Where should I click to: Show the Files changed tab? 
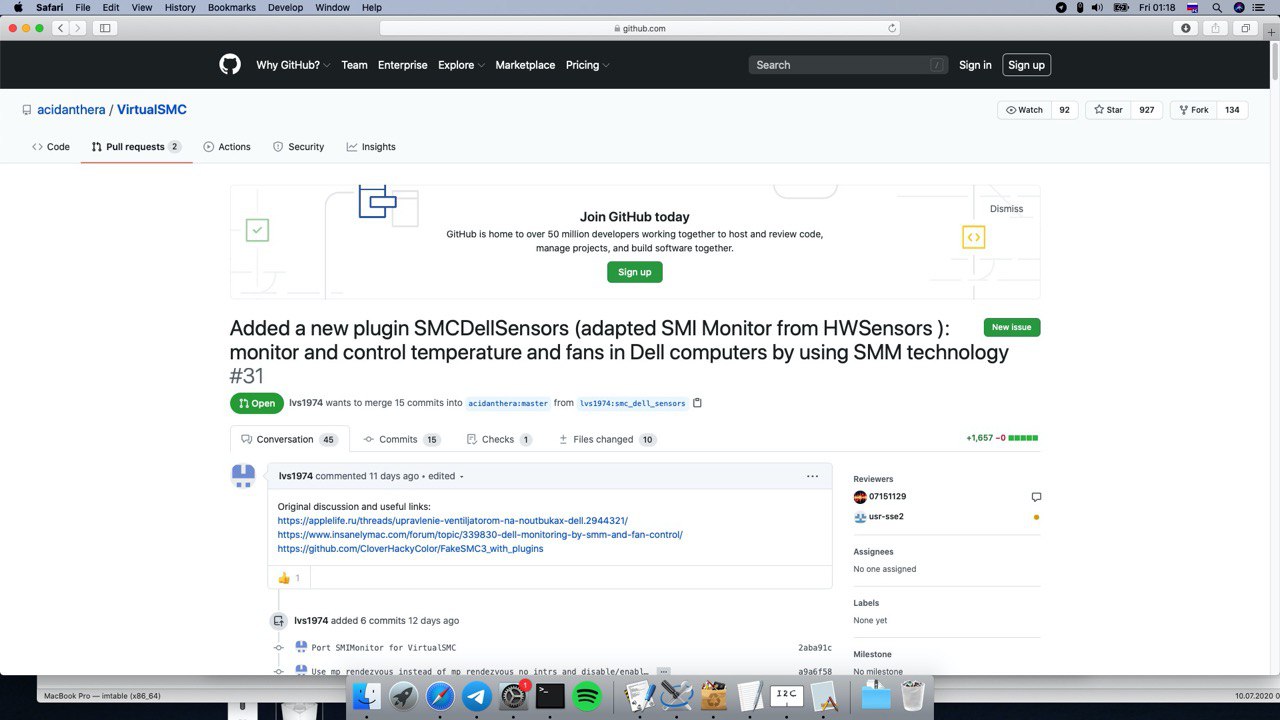coord(607,439)
